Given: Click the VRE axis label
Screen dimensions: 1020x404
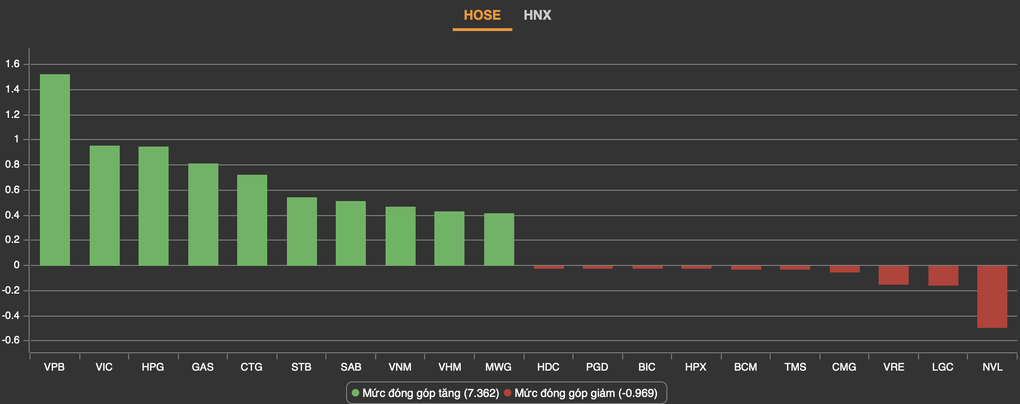Looking at the screenshot, I should coord(893,368).
